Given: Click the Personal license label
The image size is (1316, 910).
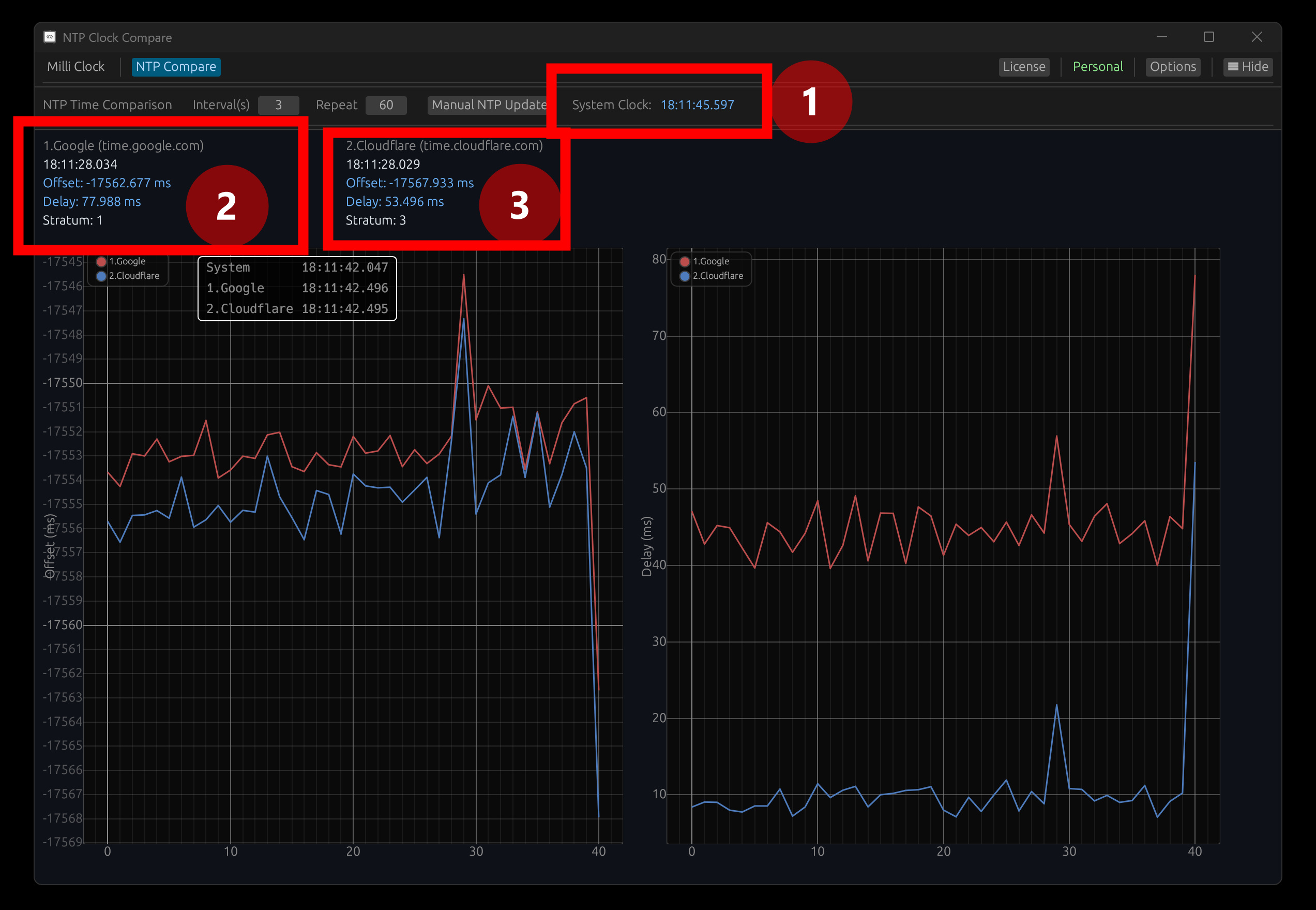Looking at the screenshot, I should (x=1097, y=67).
